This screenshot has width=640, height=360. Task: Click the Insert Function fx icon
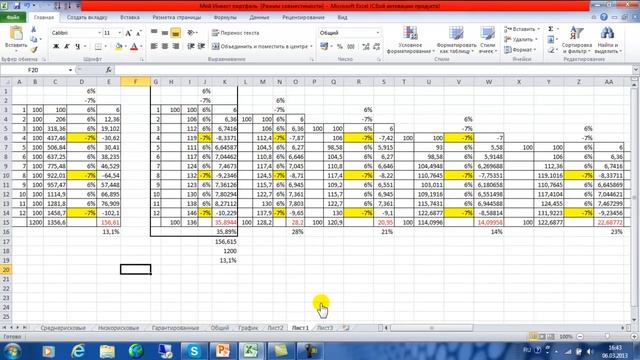[109, 70]
